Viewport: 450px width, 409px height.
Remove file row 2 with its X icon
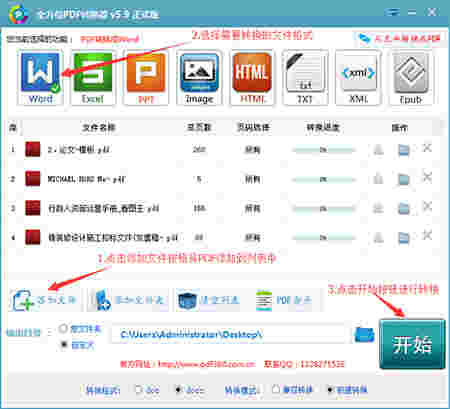point(427,177)
